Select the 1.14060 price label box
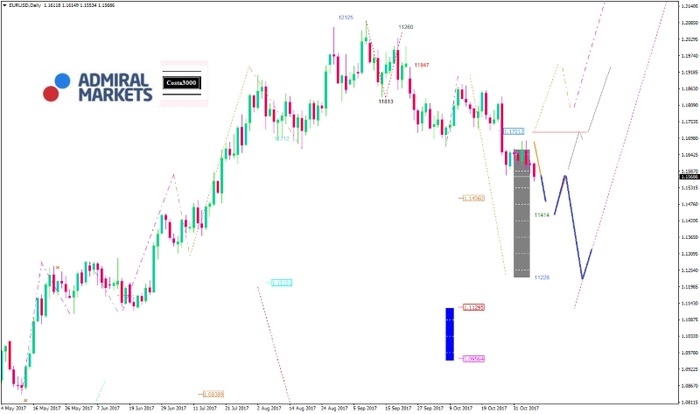The height and width of the screenshot is (414, 700). click(473, 198)
